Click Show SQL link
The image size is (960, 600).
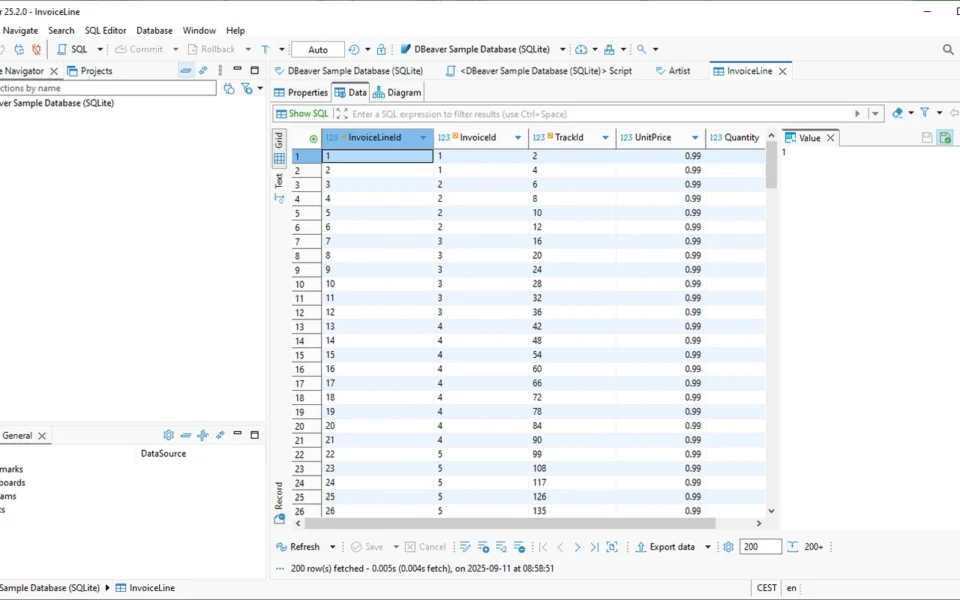tap(302, 113)
